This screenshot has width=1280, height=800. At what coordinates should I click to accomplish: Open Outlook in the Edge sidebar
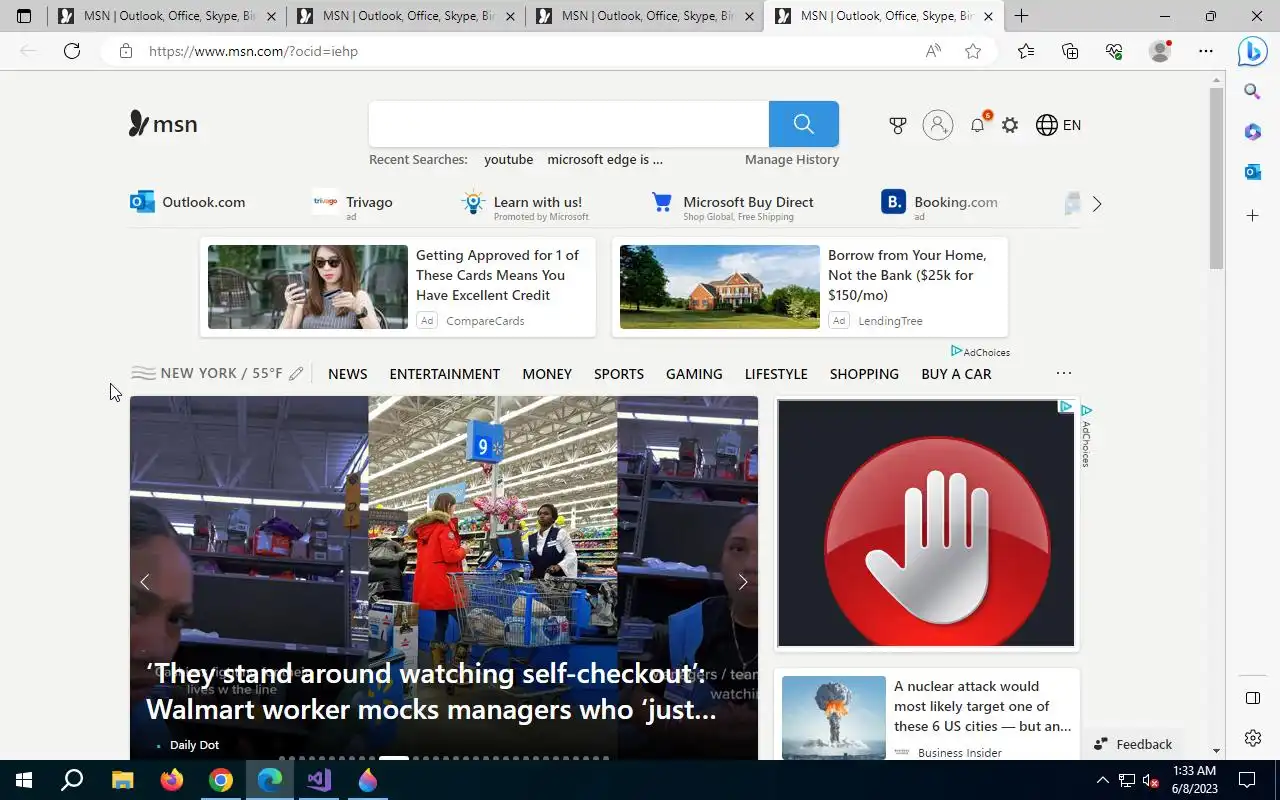1252,172
